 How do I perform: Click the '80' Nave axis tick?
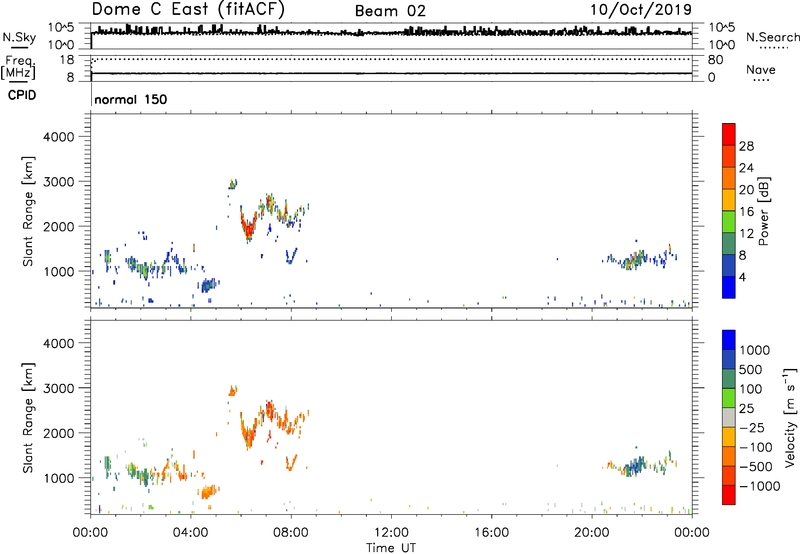tap(716, 60)
